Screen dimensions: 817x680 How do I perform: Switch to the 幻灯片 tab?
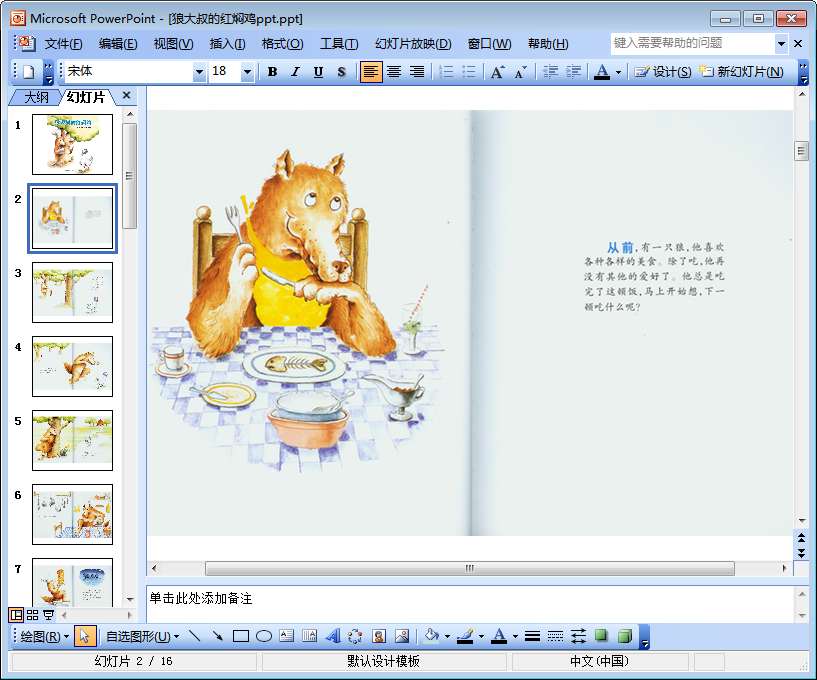tap(86, 97)
